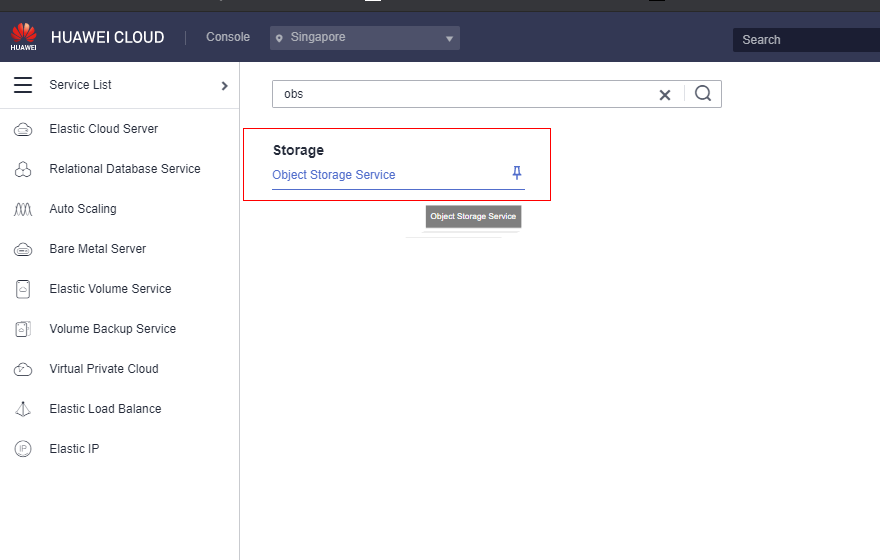Image resolution: width=880 pixels, height=560 pixels.
Task: Click the Elastic Load Balance icon
Action: pyautogui.click(x=23, y=409)
